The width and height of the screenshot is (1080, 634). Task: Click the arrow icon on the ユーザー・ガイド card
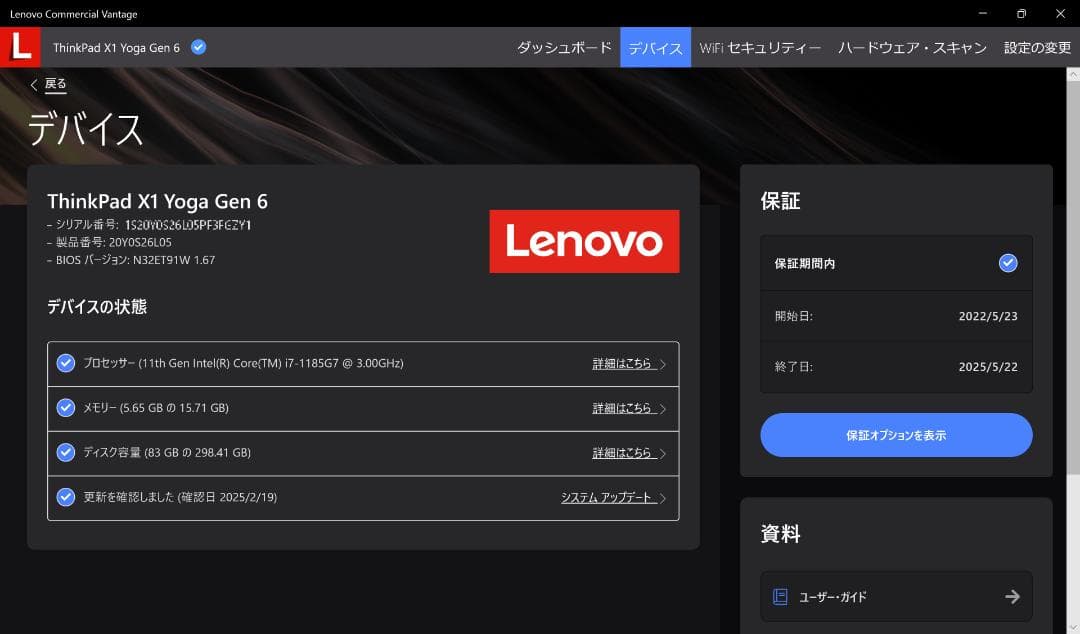point(1013,596)
